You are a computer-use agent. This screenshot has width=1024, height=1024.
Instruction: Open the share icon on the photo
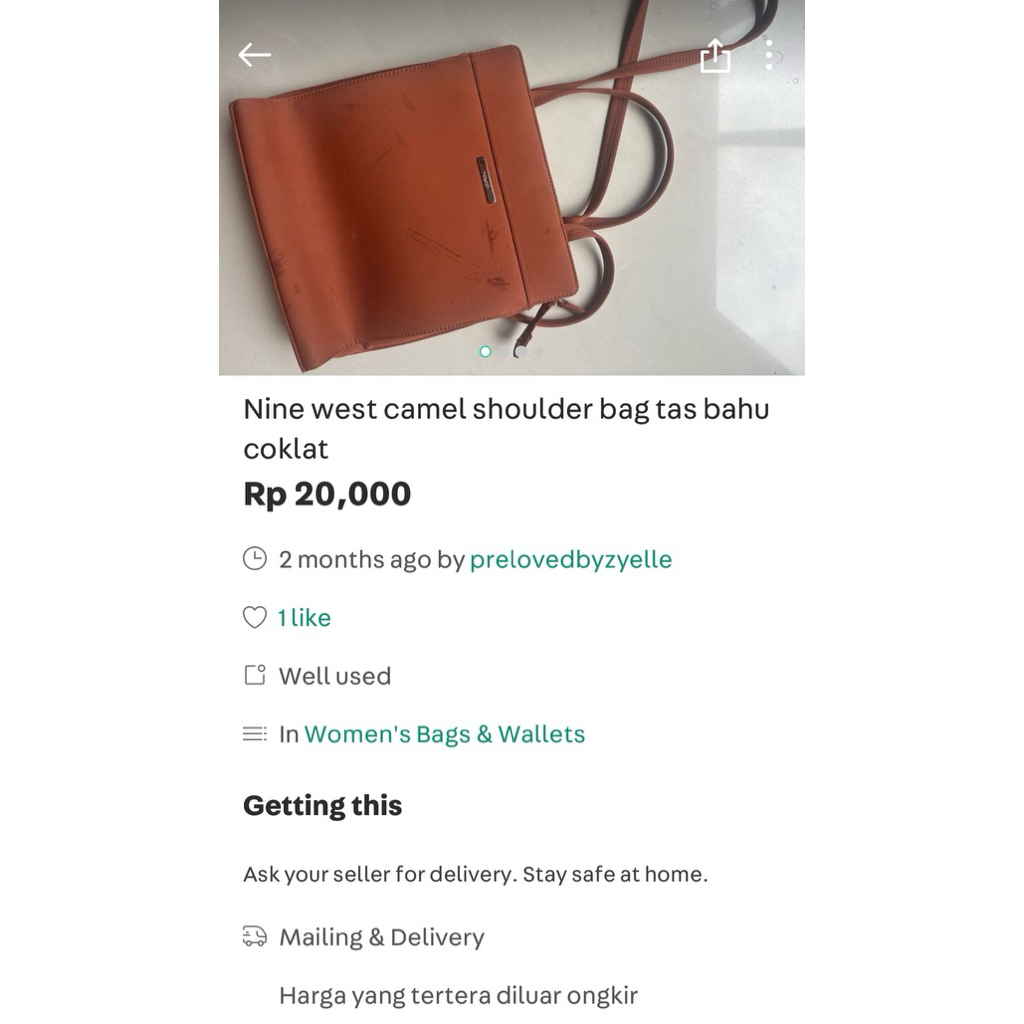(x=716, y=58)
